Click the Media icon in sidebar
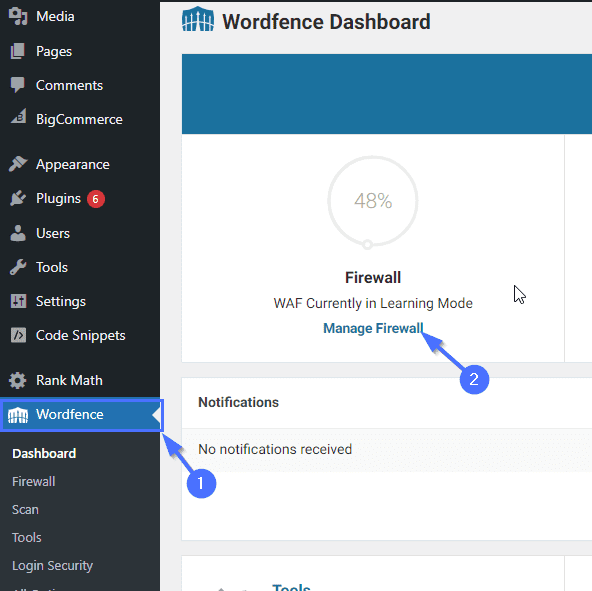This screenshot has width=592, height=591. tap(18, 16)
